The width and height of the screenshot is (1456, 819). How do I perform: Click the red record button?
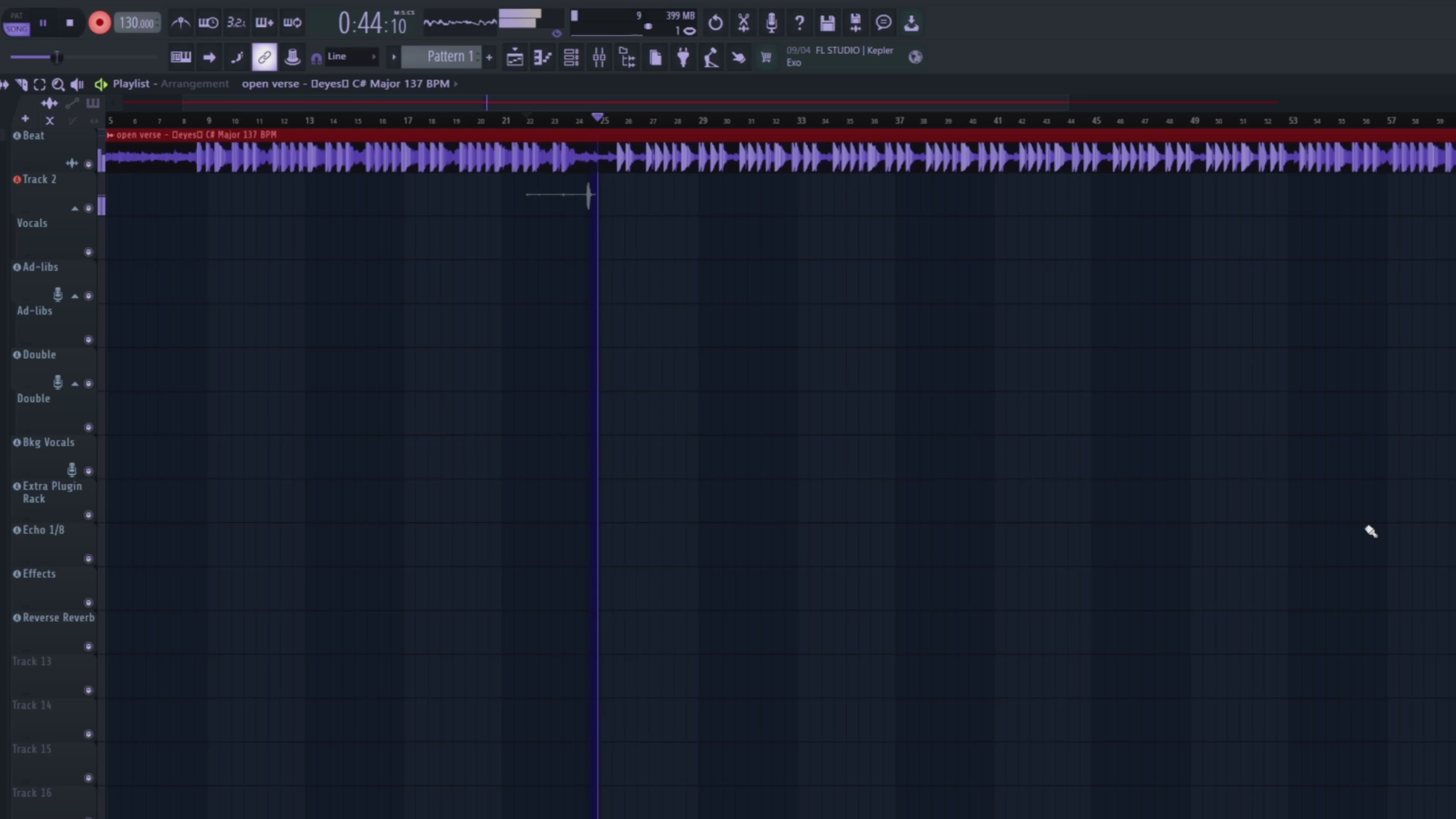[x=99, y=23]
